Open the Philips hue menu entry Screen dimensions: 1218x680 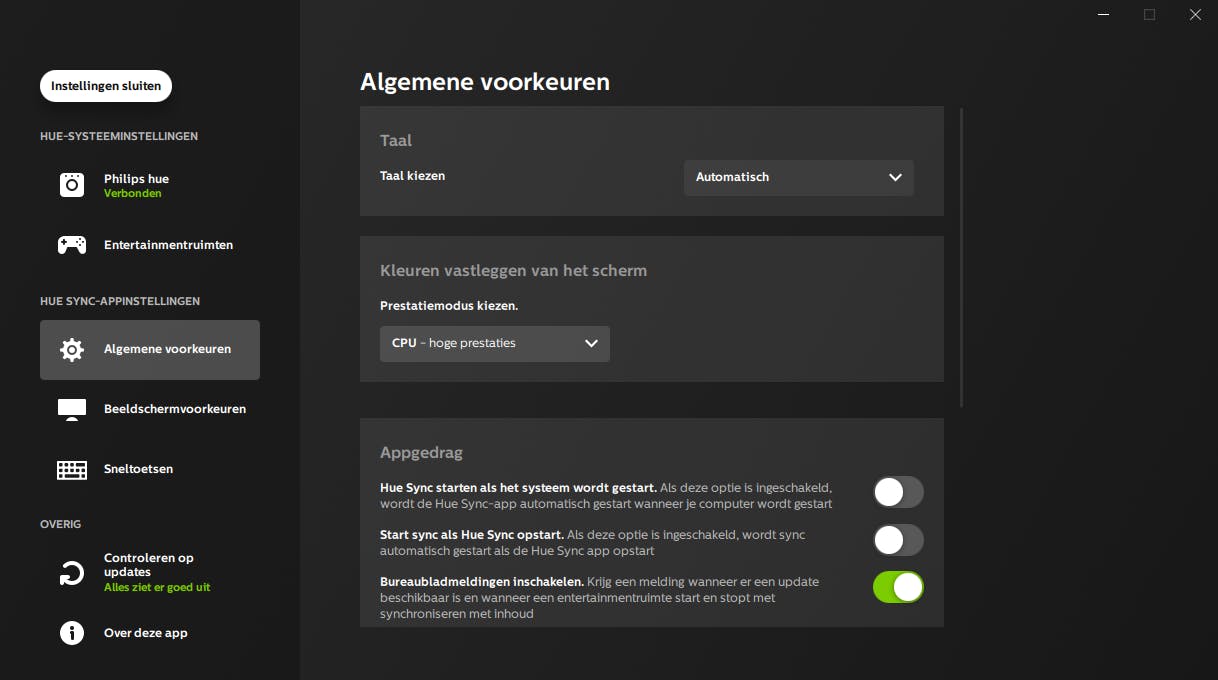click(x=150, y=185)
